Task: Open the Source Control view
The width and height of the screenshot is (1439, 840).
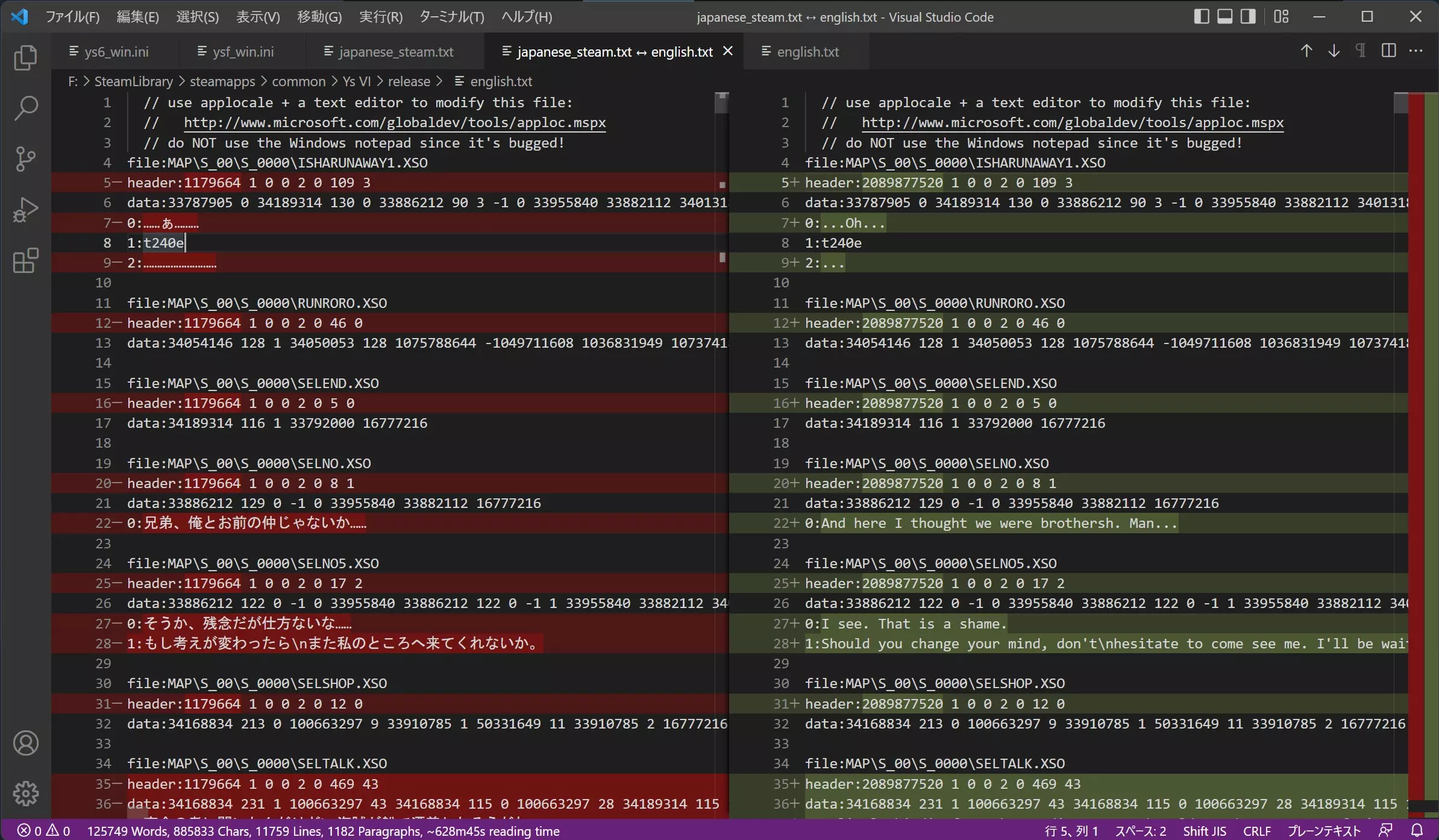Action: click(25, 159)
